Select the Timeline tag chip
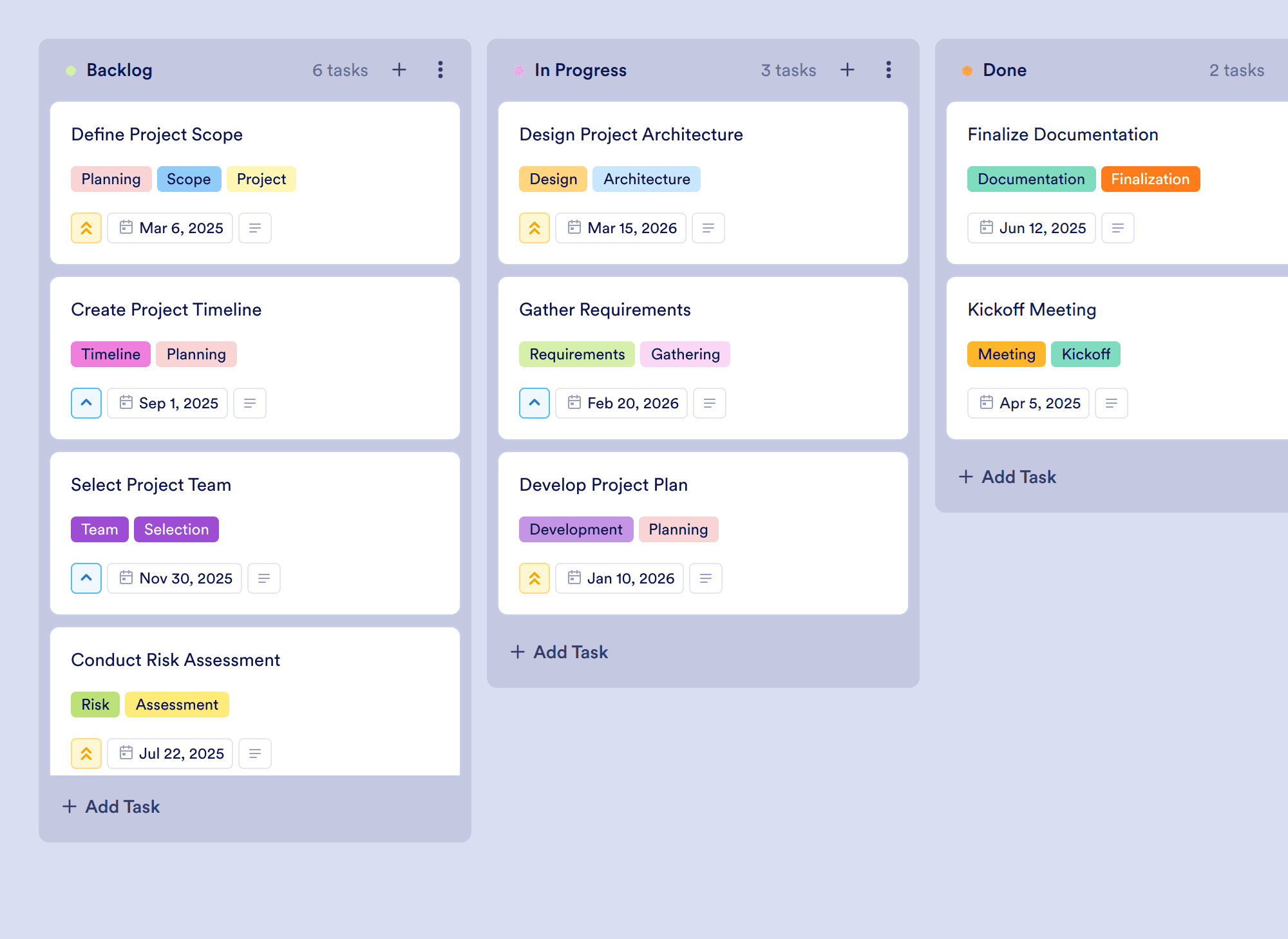1288x939 pixels. point(111,354)
